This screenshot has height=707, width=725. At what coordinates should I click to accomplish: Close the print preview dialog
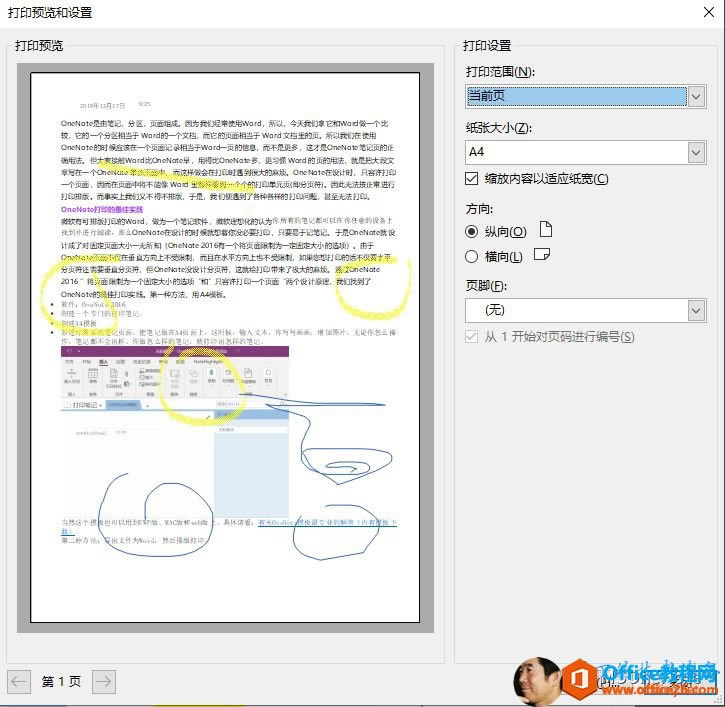point(709,12)
